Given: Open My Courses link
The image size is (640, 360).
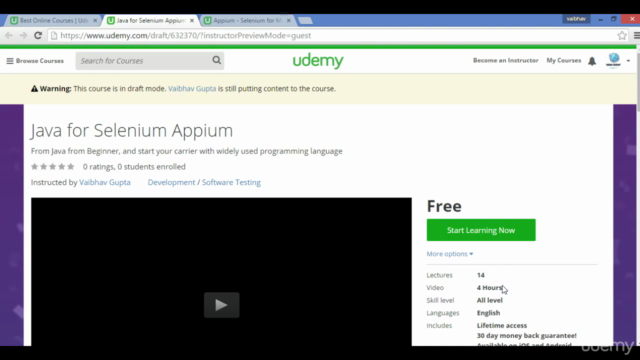Looking at the screenshot, I should (x=564, y=60).
